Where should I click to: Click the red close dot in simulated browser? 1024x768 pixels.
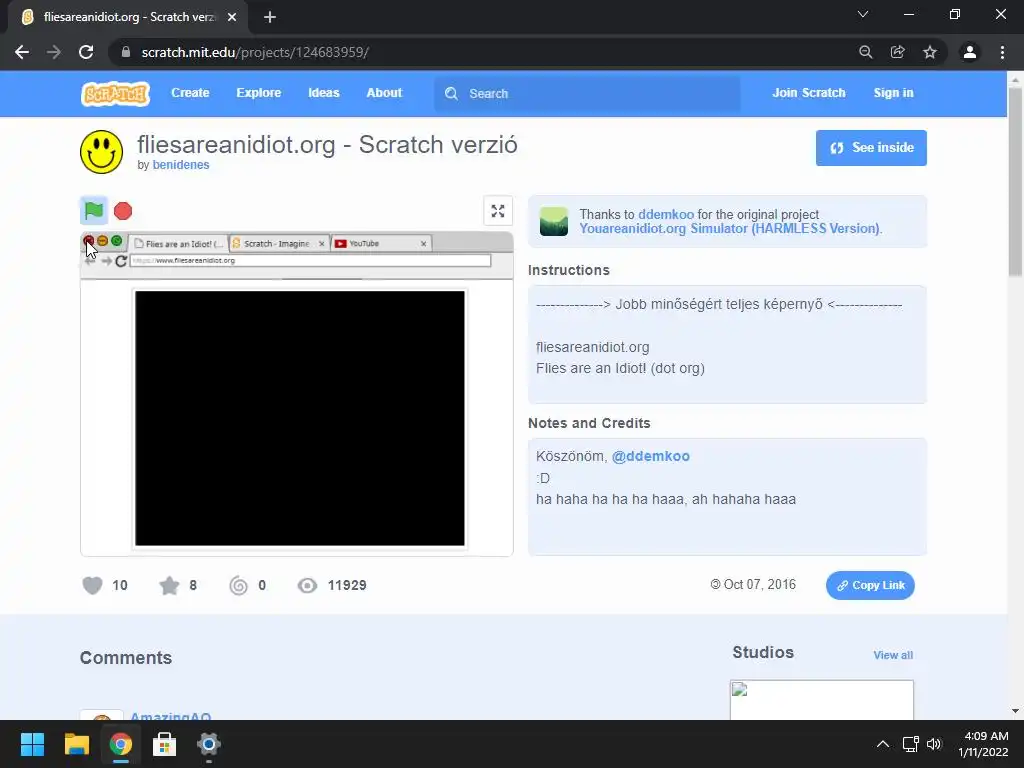point(89,241)
